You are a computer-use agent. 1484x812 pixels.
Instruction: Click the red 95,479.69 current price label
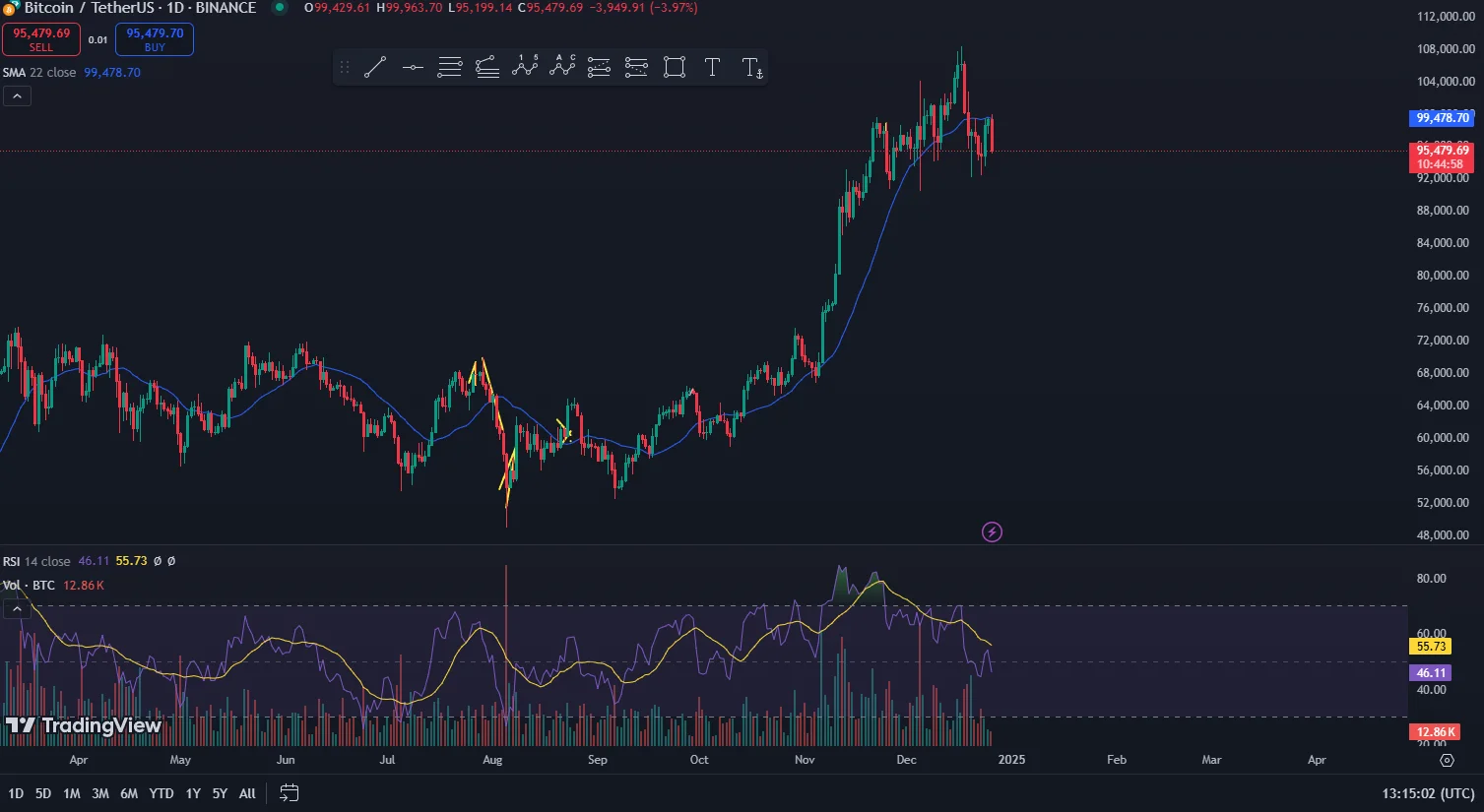pyautogui.click(x=1442, y=157)
